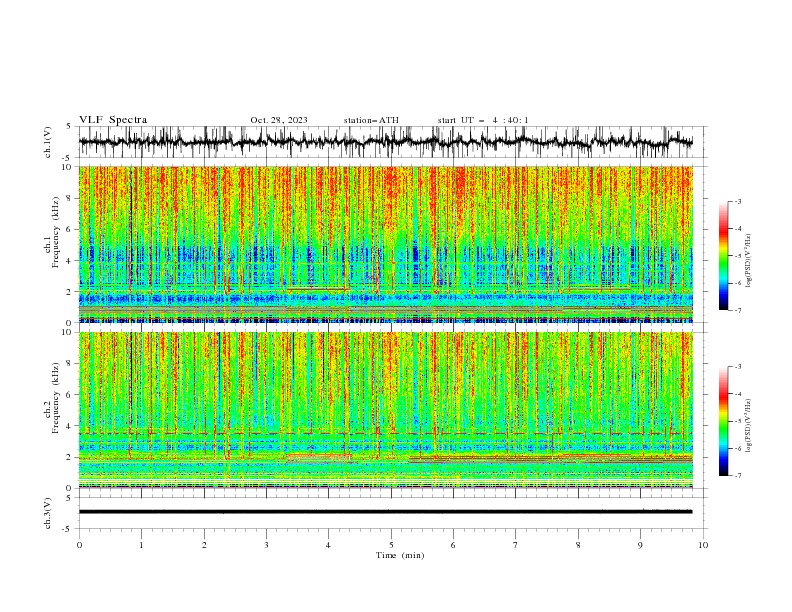Click the time axis tick label "0"
Viewport: 792px width, 612px height.
(79, 545)
